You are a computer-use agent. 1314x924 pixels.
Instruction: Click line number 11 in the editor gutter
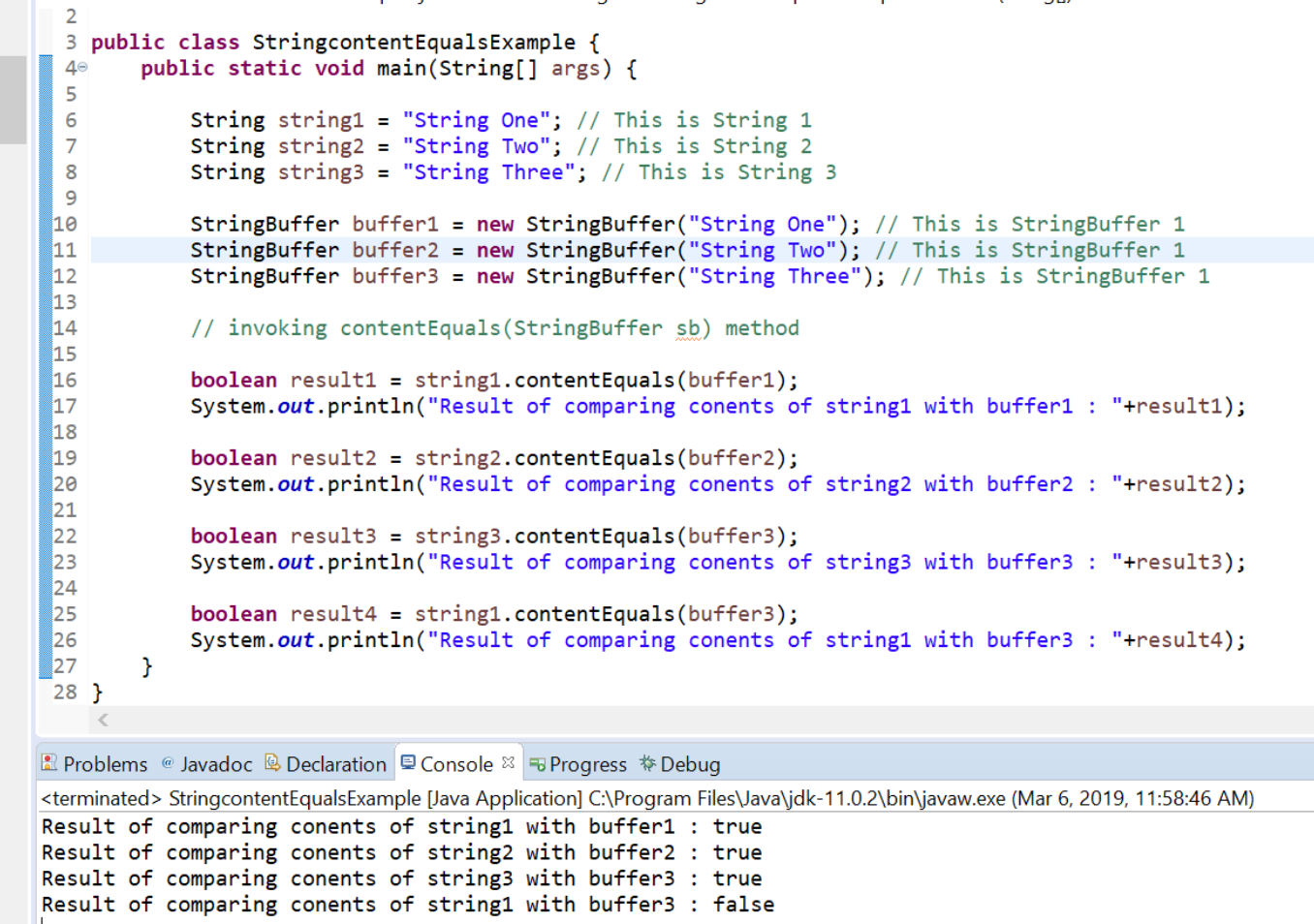[x=65, y=251]
